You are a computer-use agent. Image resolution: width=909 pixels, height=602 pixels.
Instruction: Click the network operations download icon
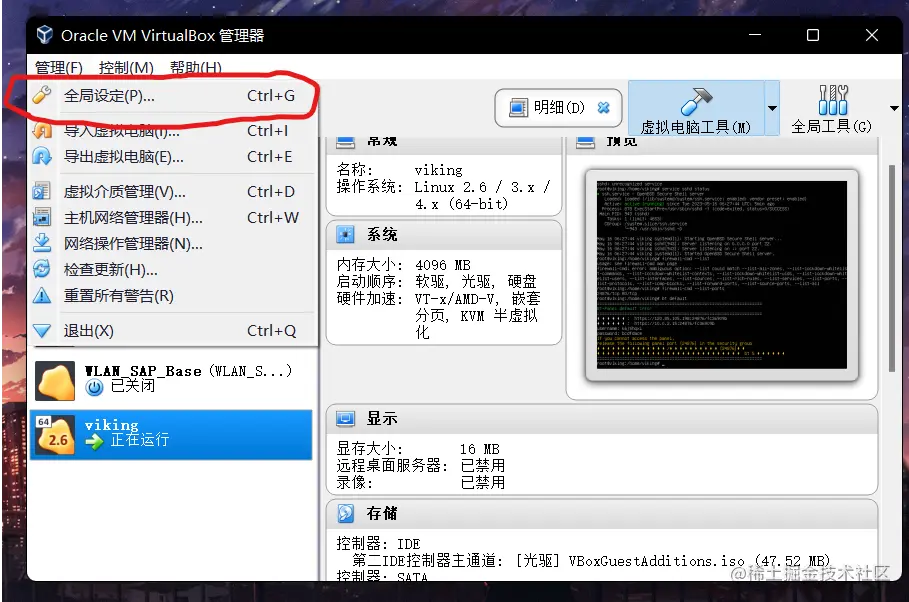42,243
